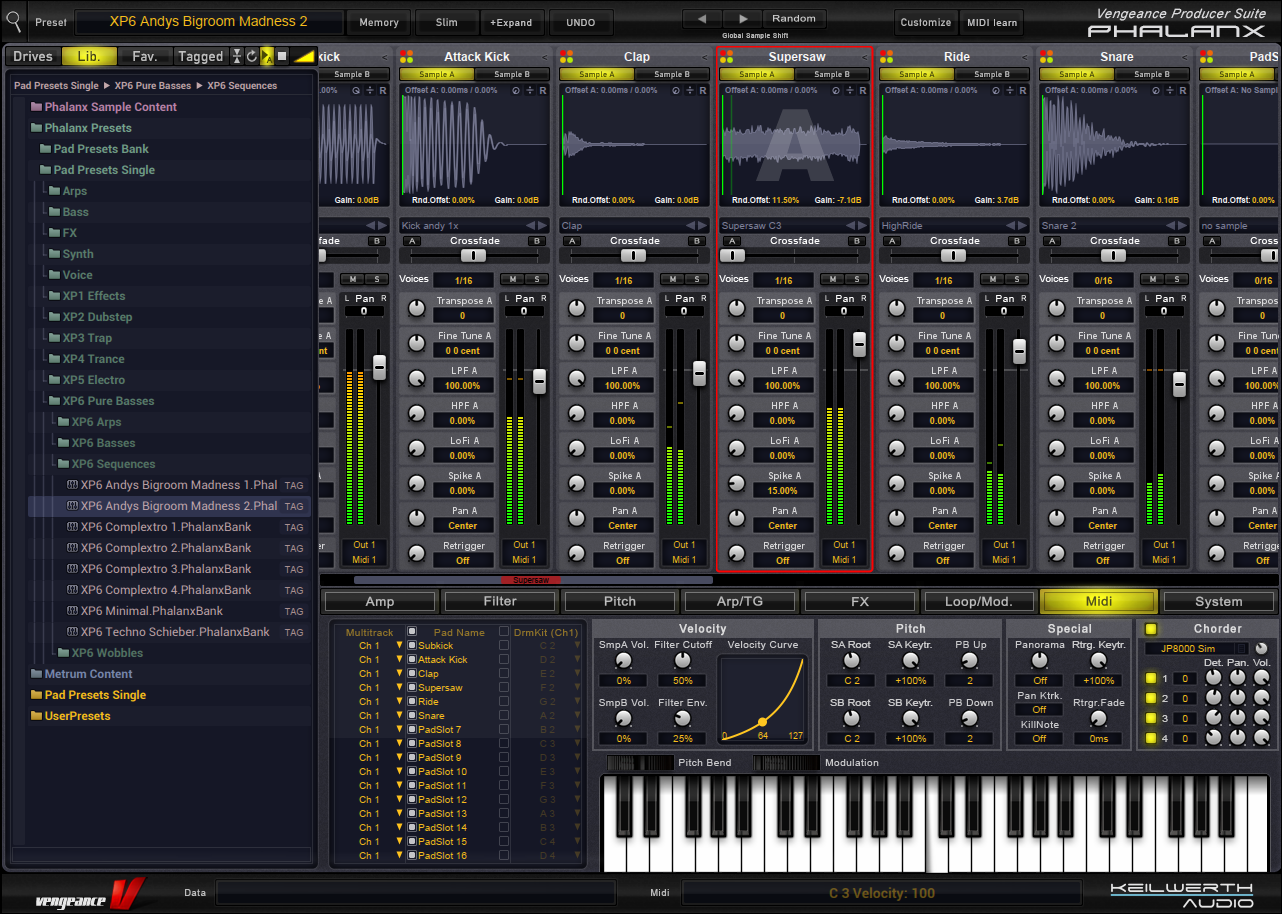Toggle Chorder voice 2 LED
The image size is (1282, 914).
1151,698
